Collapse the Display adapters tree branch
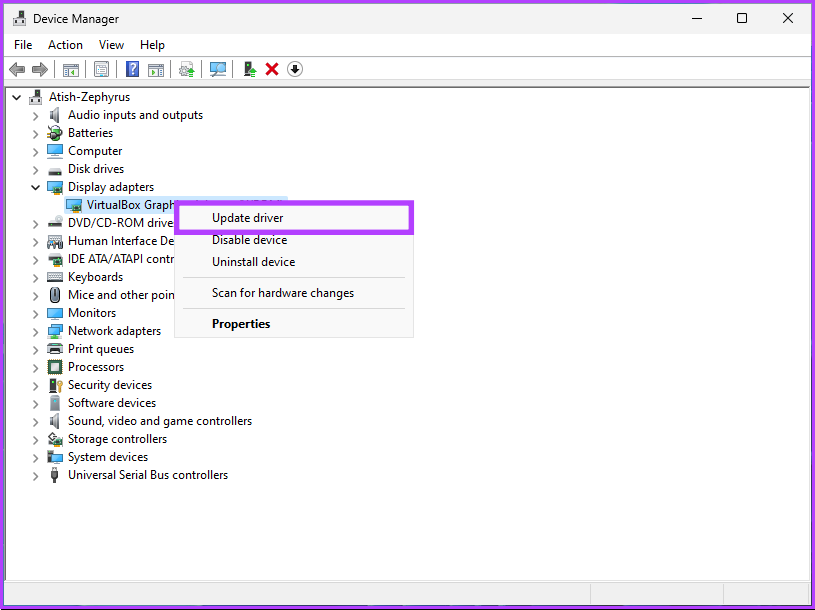The height and width of the screenshot is (610, 815). click(x=35, y=187)
